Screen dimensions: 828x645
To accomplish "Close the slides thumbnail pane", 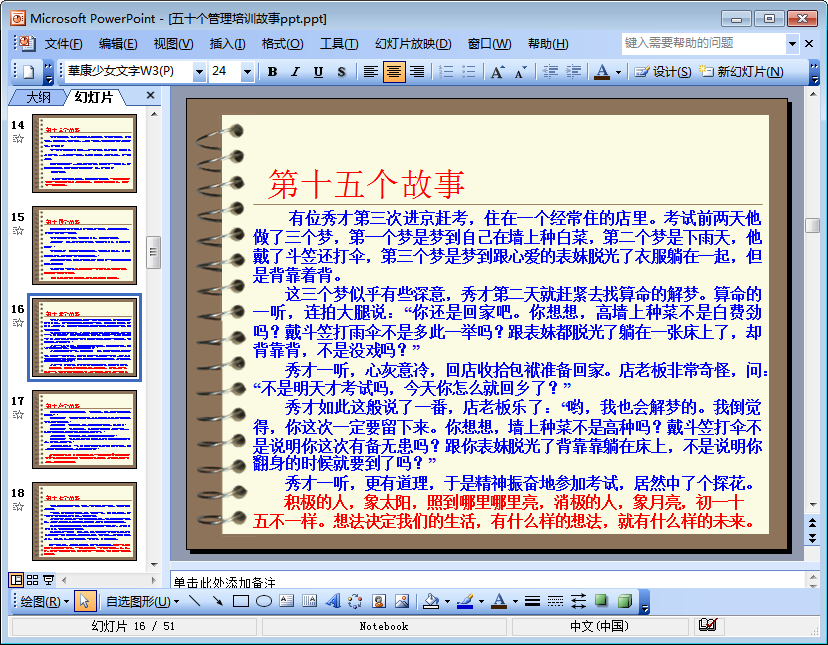I will (150, 95).
